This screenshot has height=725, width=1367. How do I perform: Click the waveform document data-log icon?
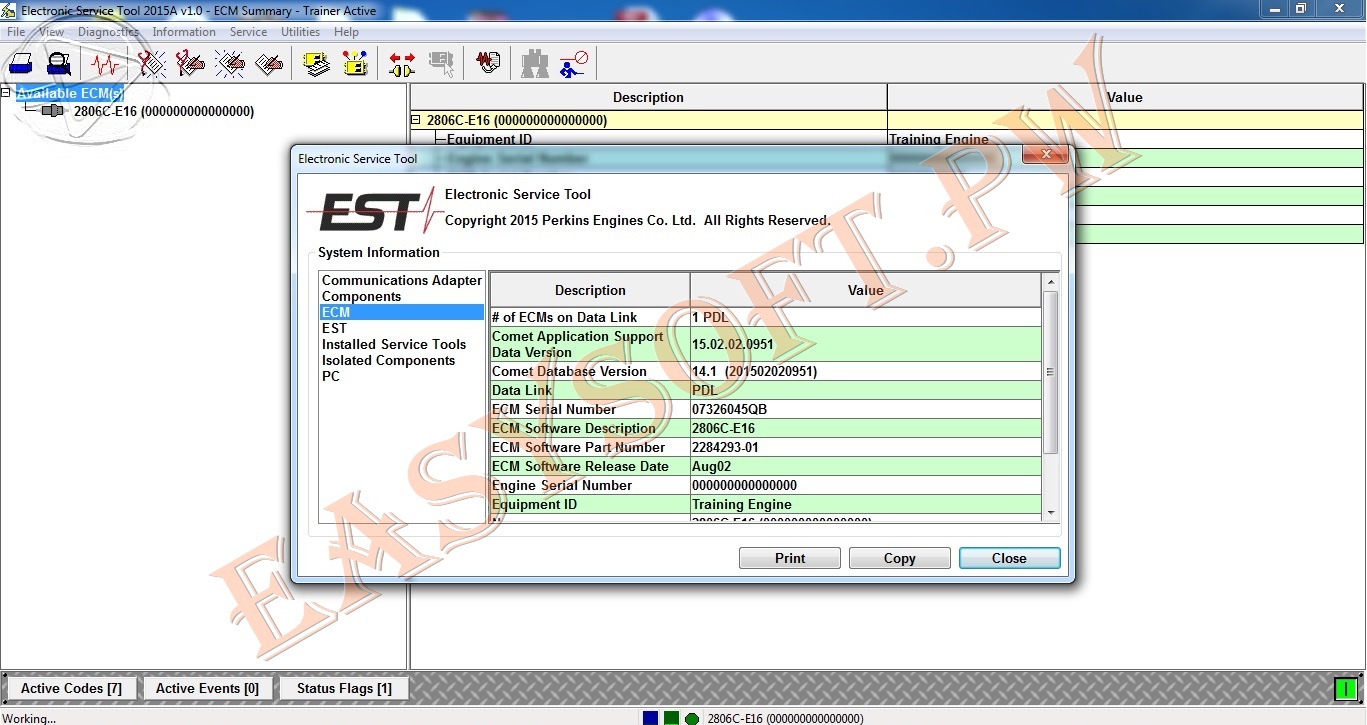(488, 64)
